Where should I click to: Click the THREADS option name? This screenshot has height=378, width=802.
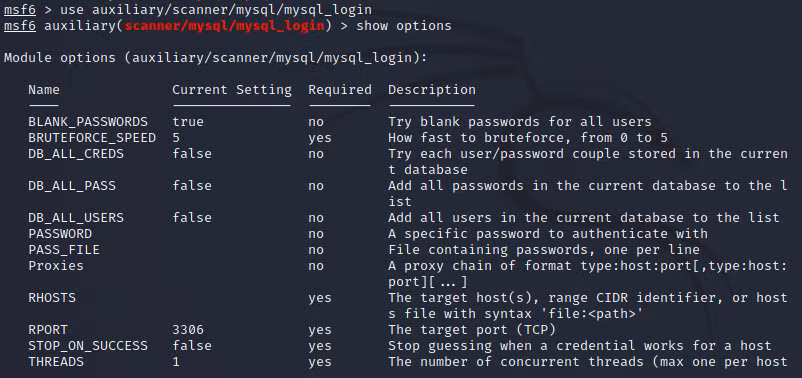point(56,362)
